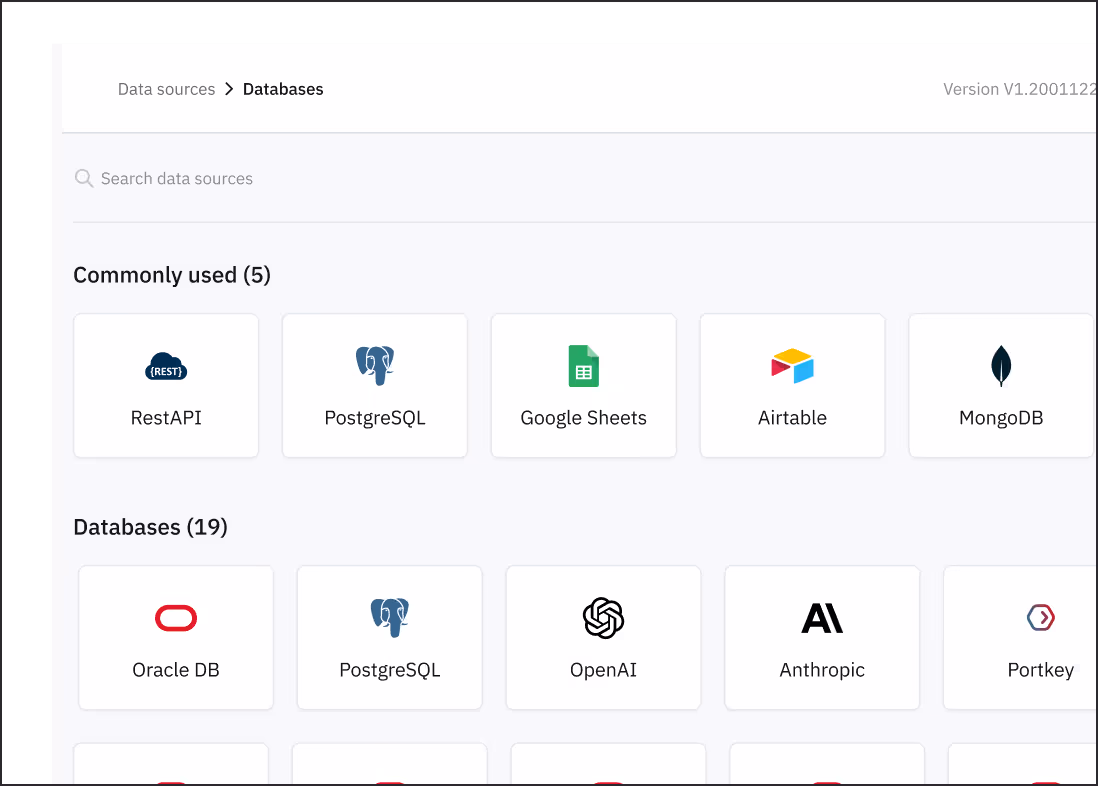The height and width of the screenshot is (786, 1098).
Task: Click the red Oracle DB icon
Action: (176, 618)
